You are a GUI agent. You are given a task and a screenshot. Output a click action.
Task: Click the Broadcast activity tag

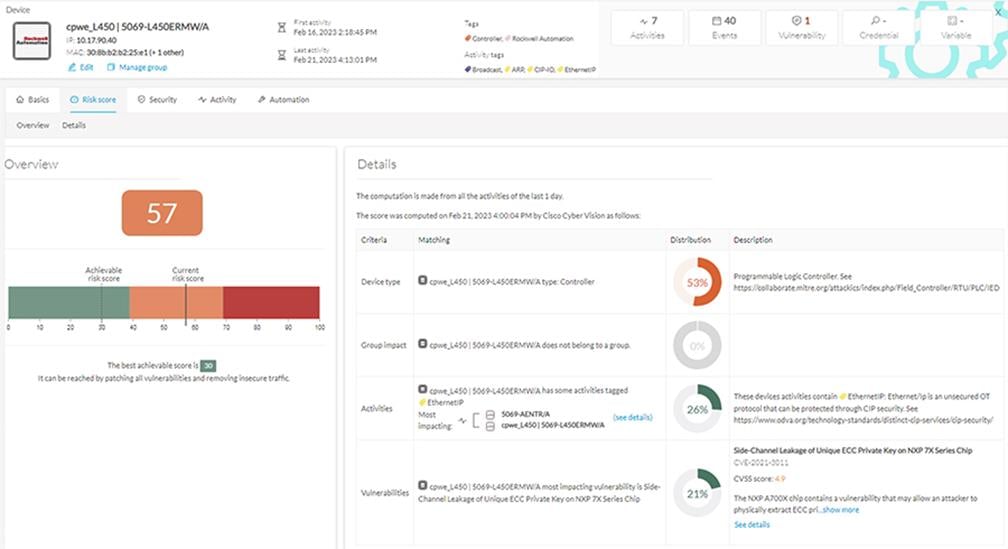[483, 69]
